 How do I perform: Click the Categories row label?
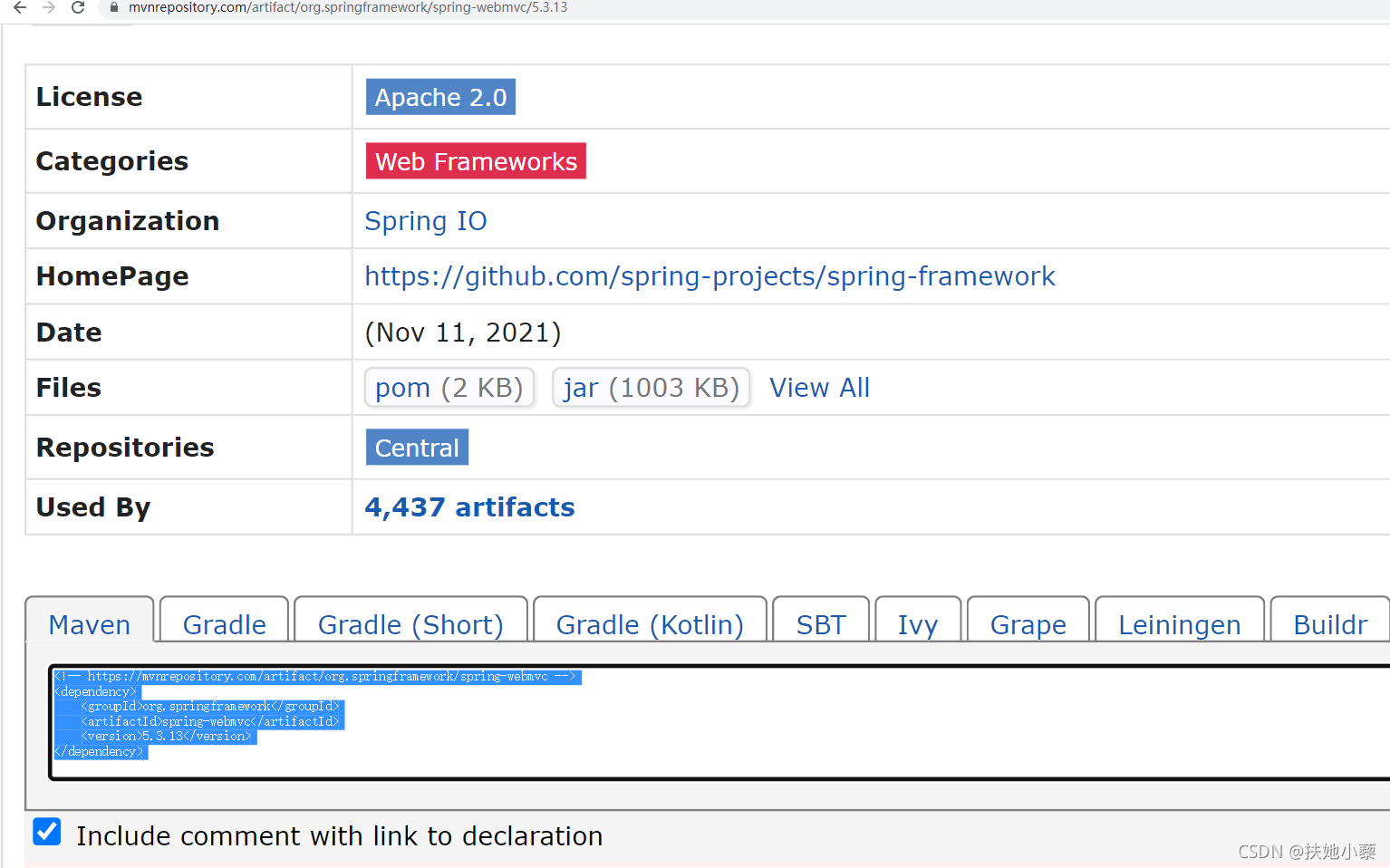[x=112, y=161]
